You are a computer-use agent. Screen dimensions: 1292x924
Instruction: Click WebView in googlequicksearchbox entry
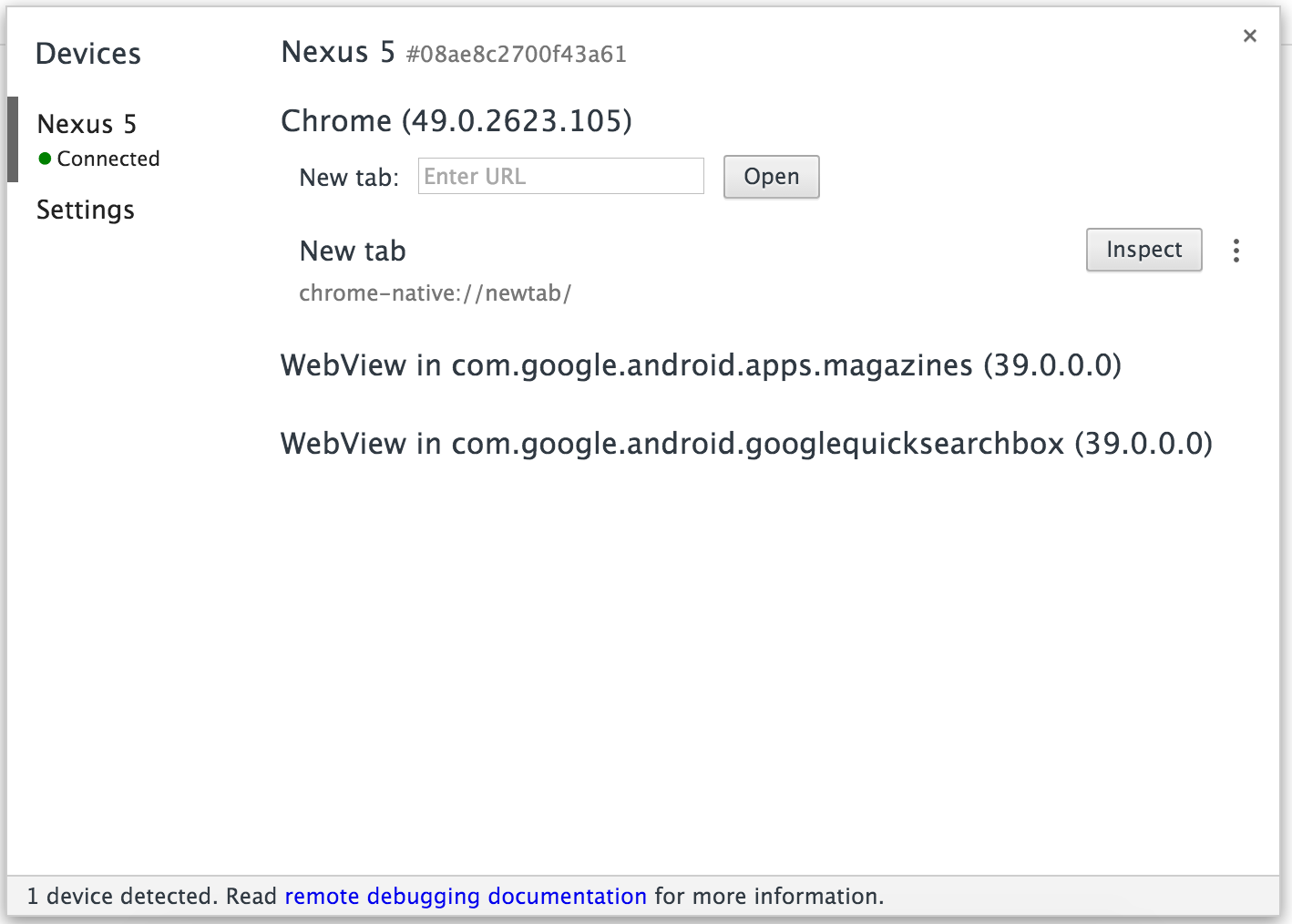coord(746,444)
